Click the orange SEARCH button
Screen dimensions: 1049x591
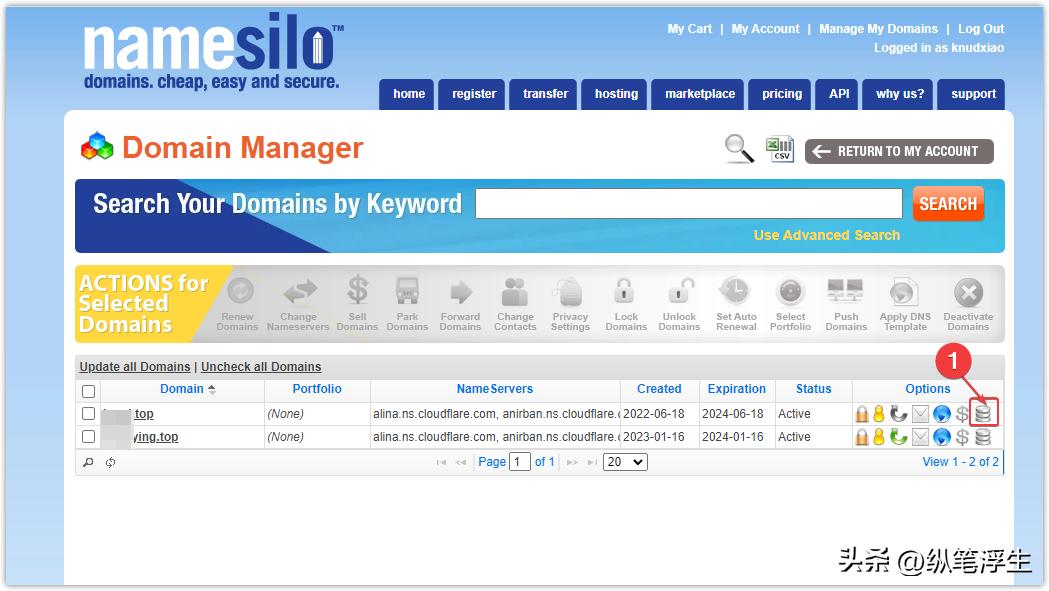tap(948, 203)
